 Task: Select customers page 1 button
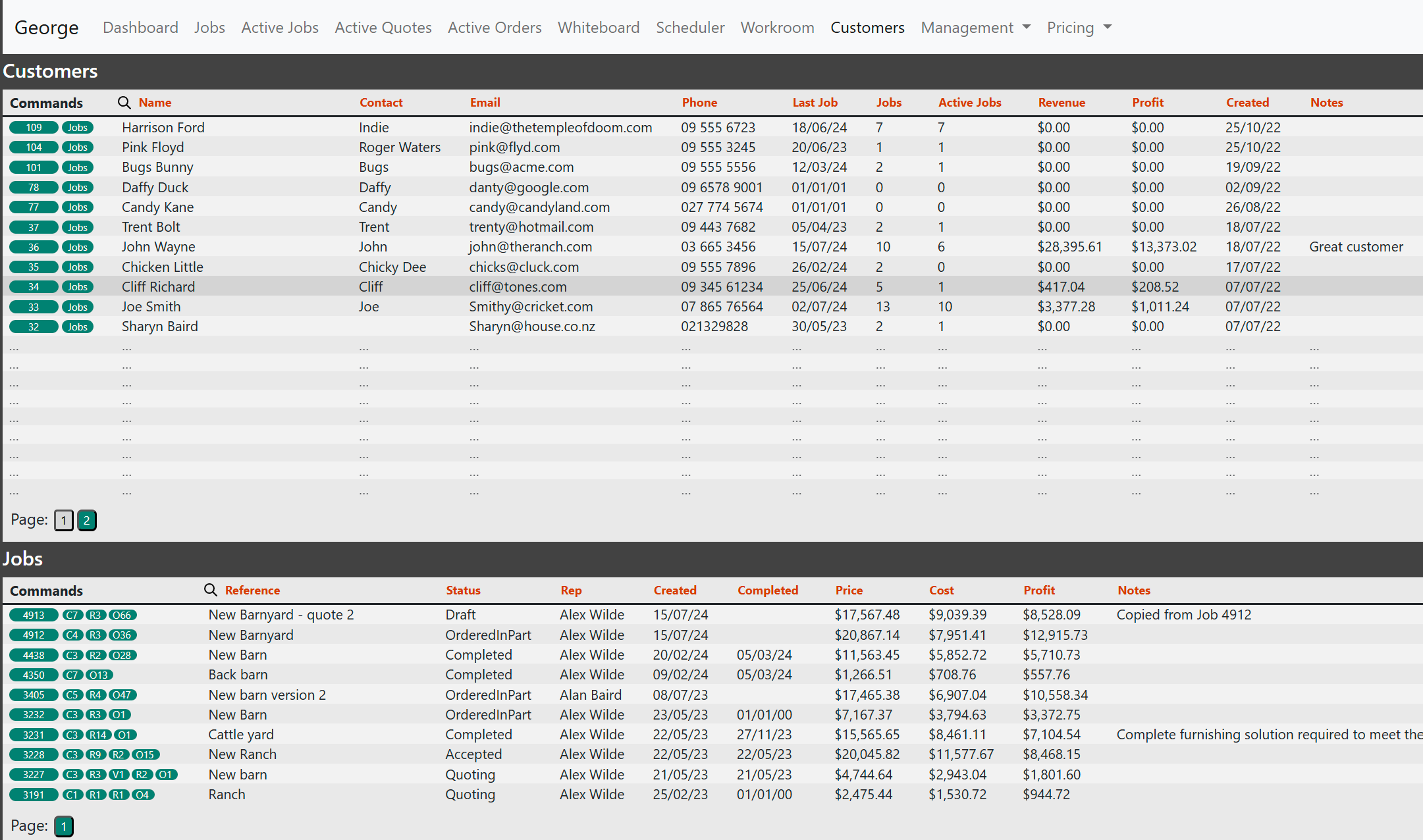[x=63, y=521]
